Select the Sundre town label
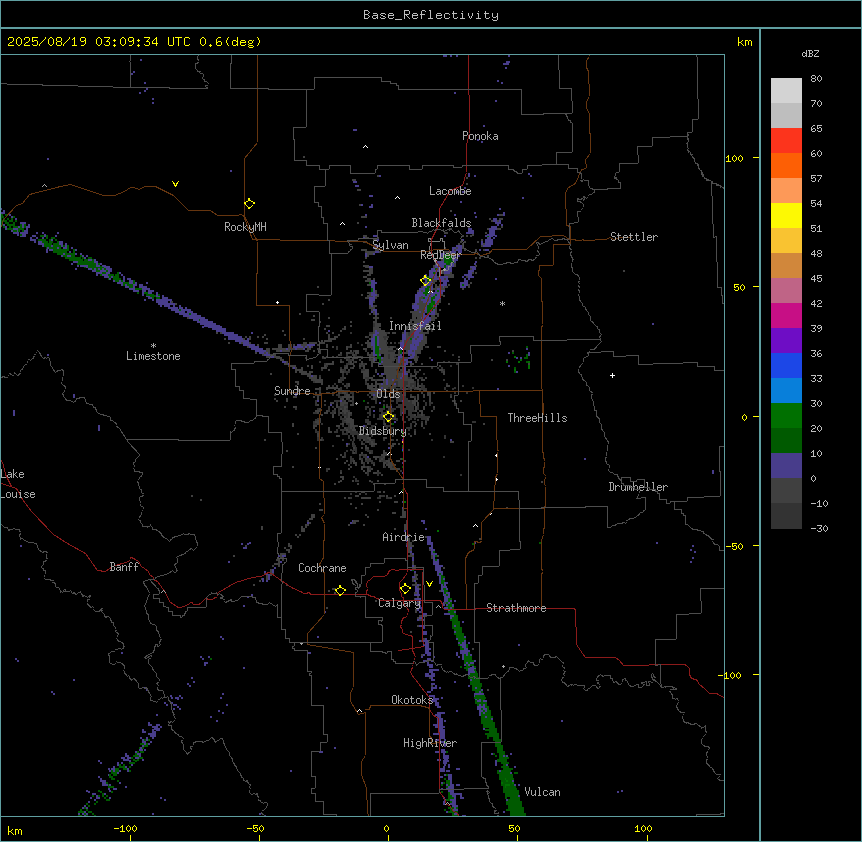 [292, 391]
